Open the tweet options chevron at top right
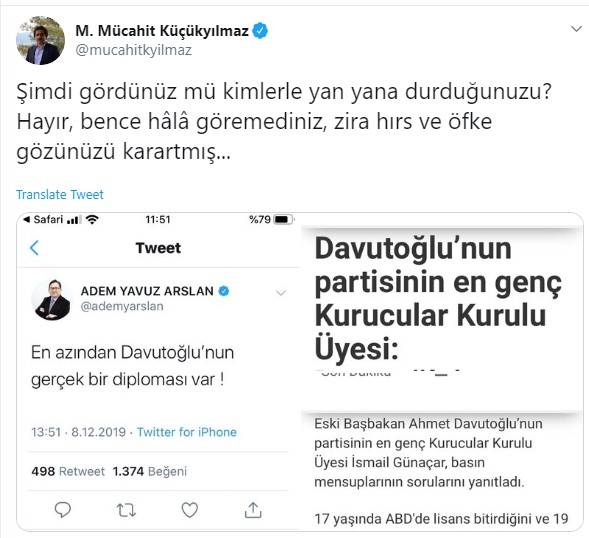This screenshot has height=538, width=589. click(576, 29)
